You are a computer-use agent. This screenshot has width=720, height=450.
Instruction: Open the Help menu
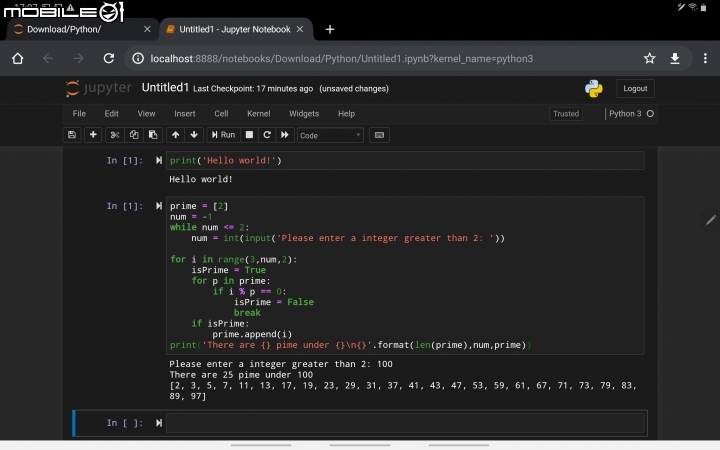click(346, 113)
